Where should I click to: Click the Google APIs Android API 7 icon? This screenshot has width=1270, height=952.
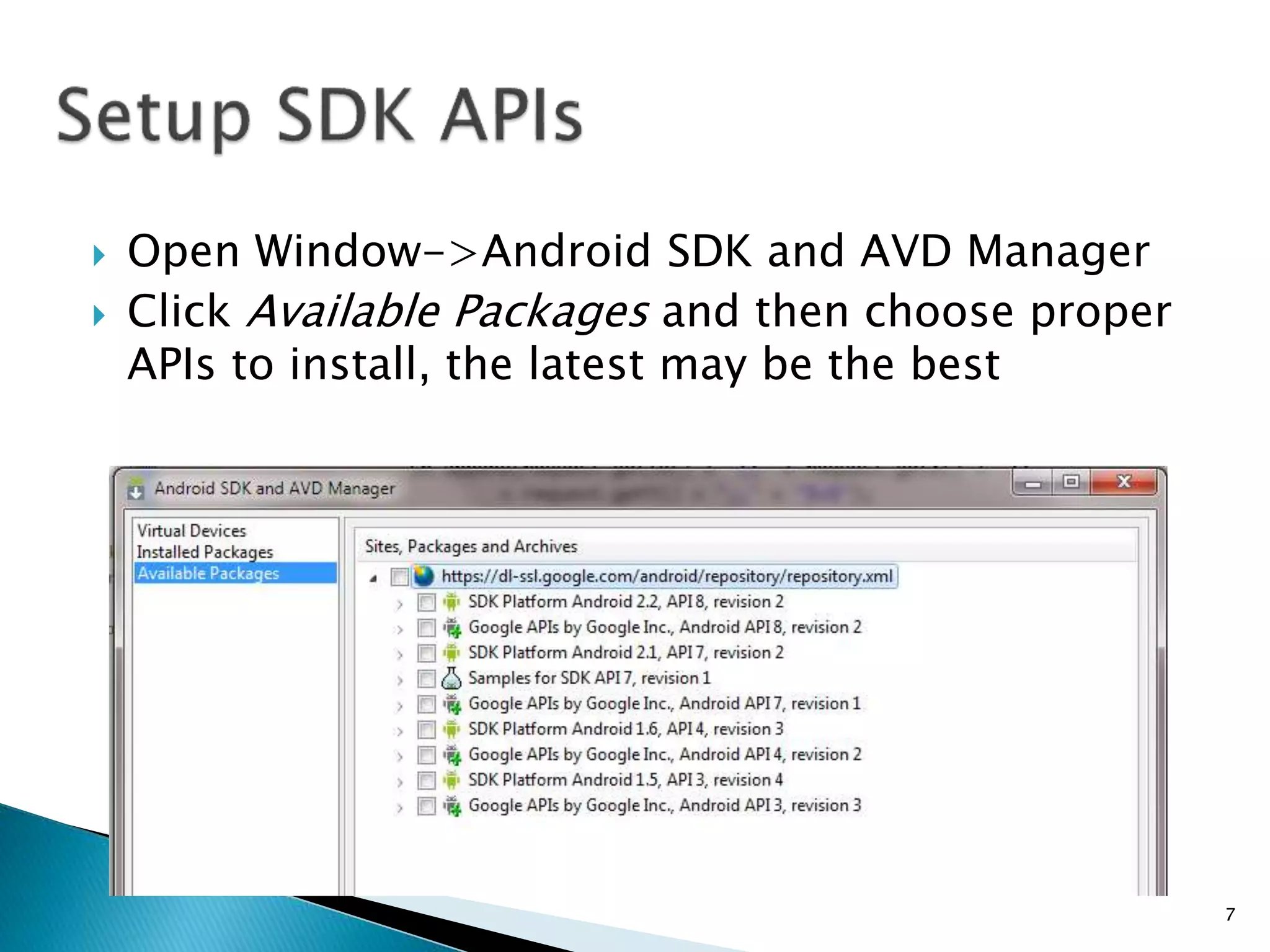(452, 704)
